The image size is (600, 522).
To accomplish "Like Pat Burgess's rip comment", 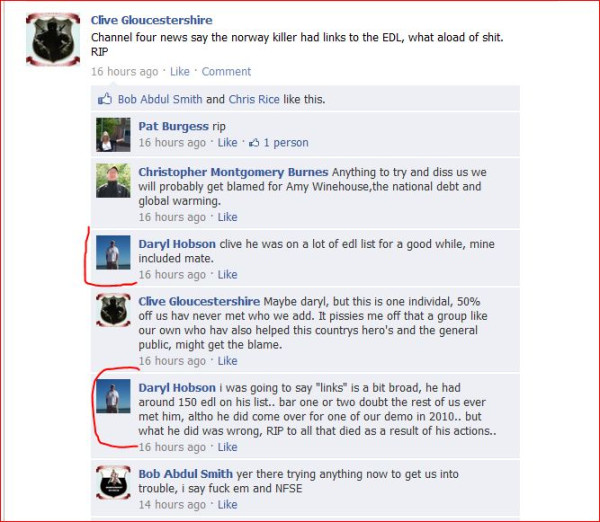I will tap(228, 142).
